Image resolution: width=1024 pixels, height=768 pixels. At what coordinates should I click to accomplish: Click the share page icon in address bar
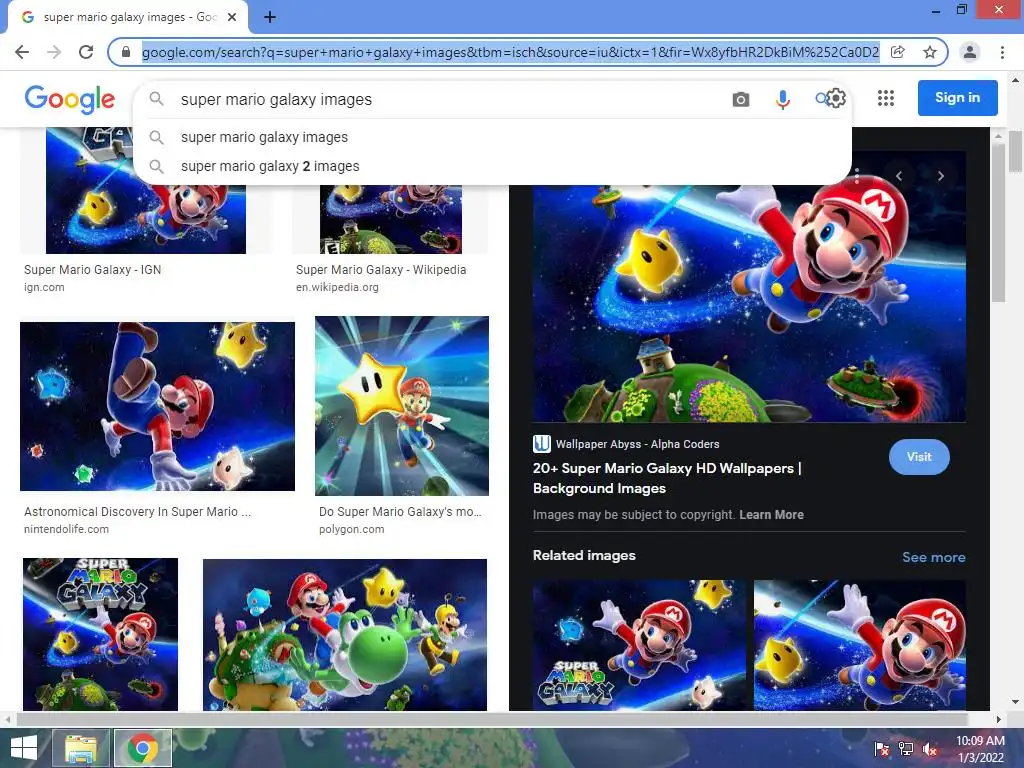click(x=898, y=52)
